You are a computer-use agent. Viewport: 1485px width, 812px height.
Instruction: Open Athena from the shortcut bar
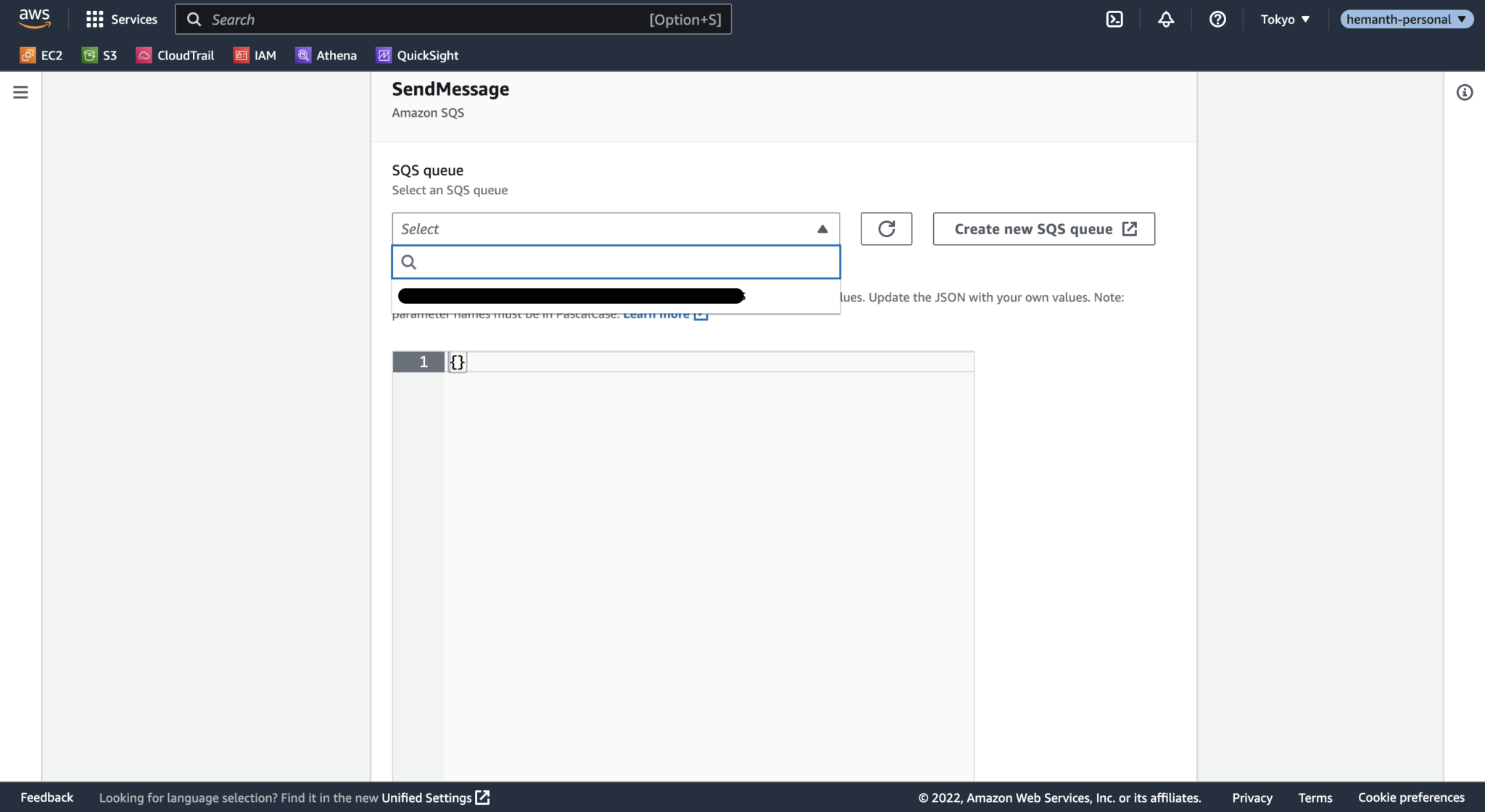(x=326, y=55)
